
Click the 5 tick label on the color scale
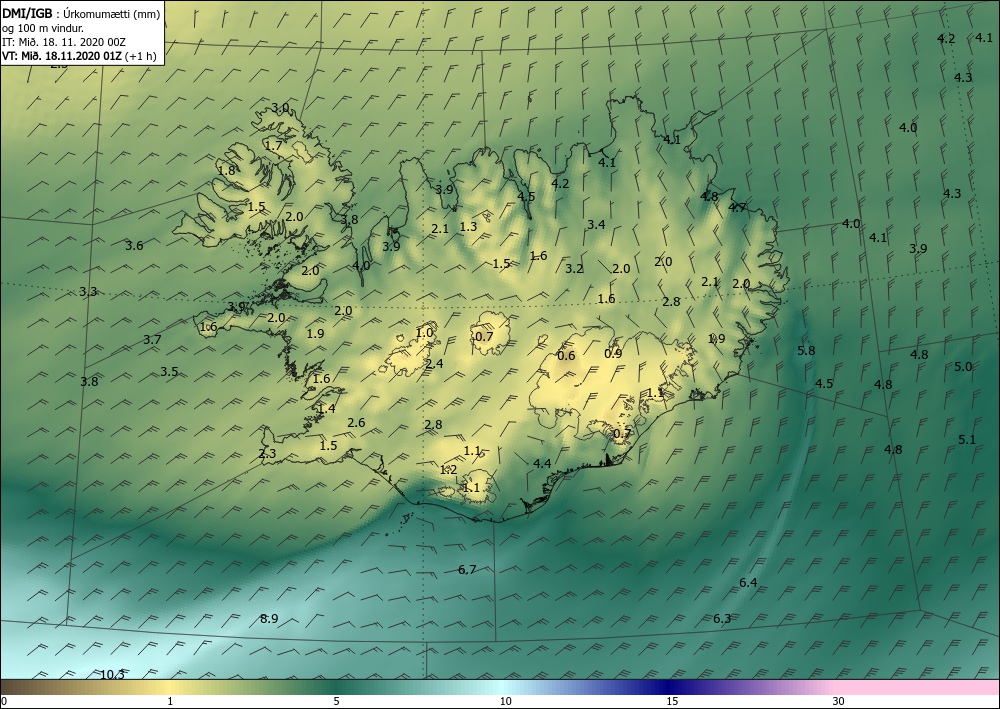coord(336,701)
